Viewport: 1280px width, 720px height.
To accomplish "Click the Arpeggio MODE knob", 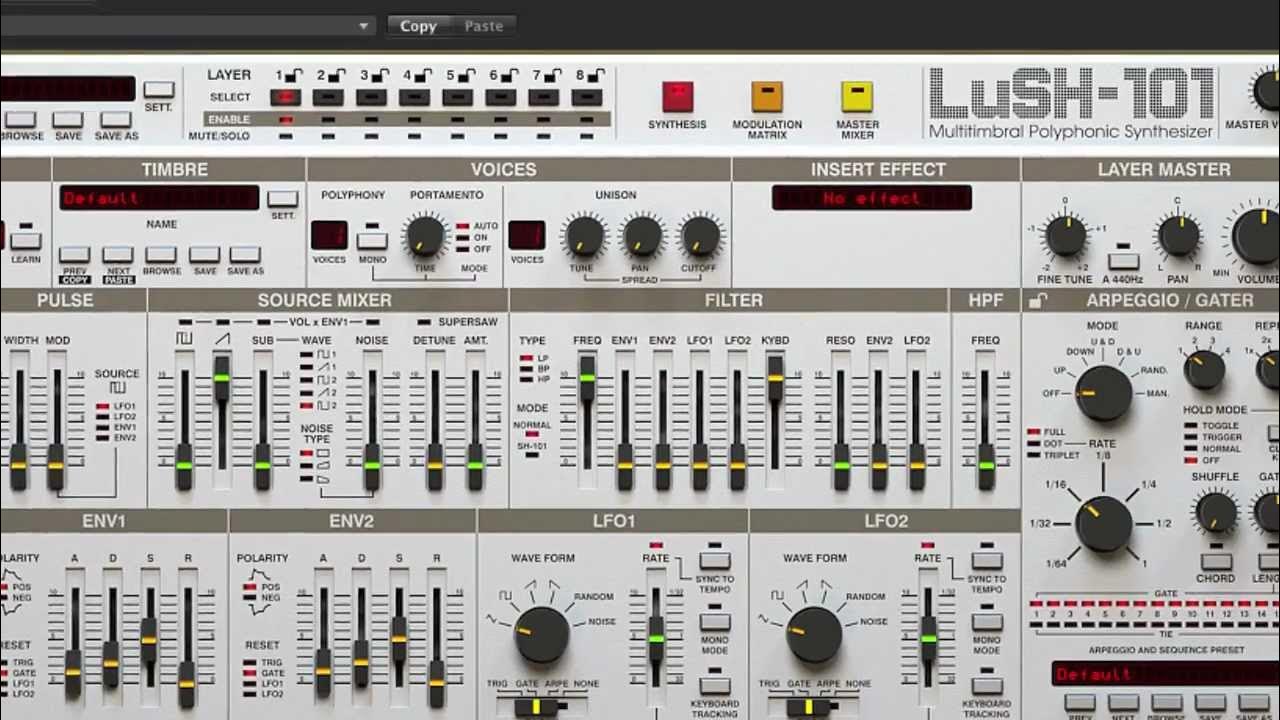I will click(x=1103, y=393).
